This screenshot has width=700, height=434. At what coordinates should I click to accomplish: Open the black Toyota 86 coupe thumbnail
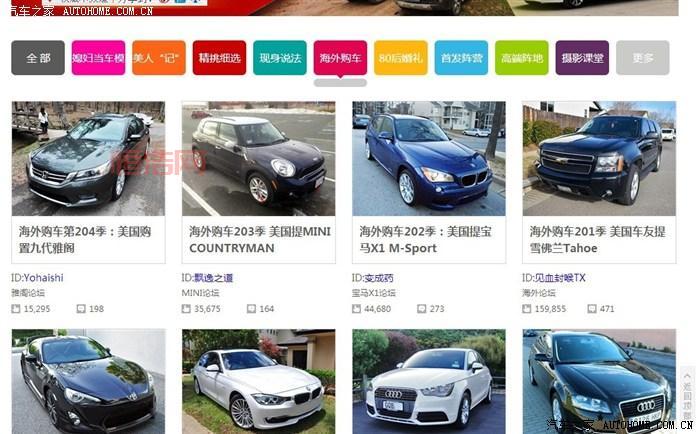click(88, 382)
